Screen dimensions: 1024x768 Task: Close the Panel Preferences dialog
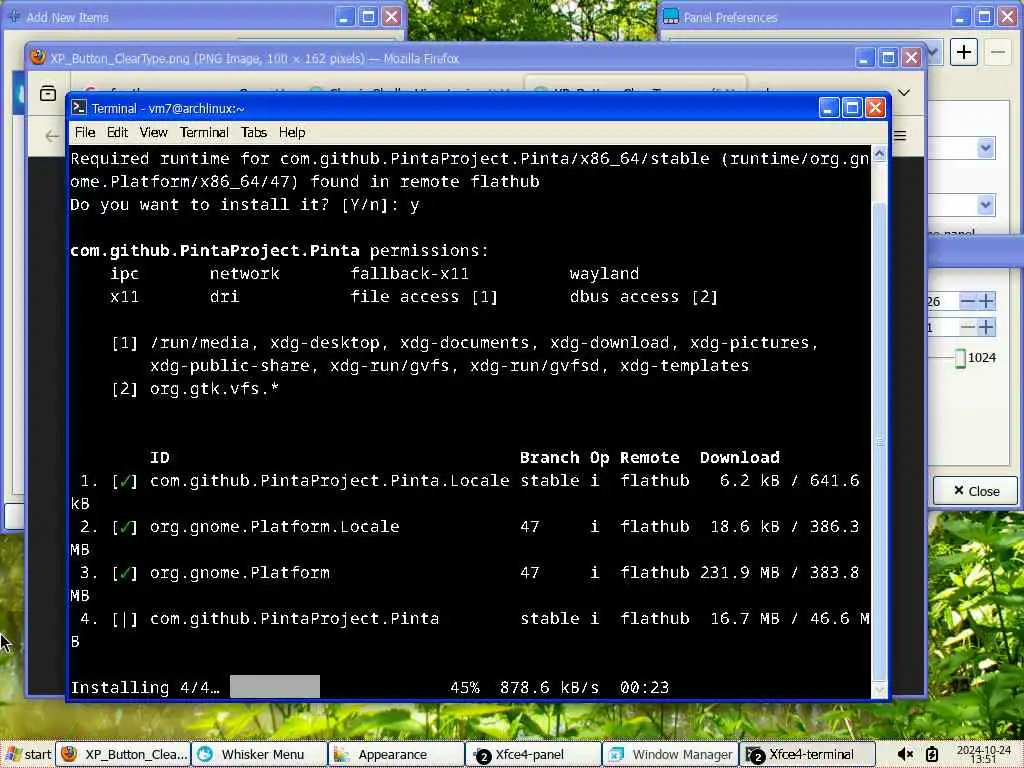tap(975, 491)
